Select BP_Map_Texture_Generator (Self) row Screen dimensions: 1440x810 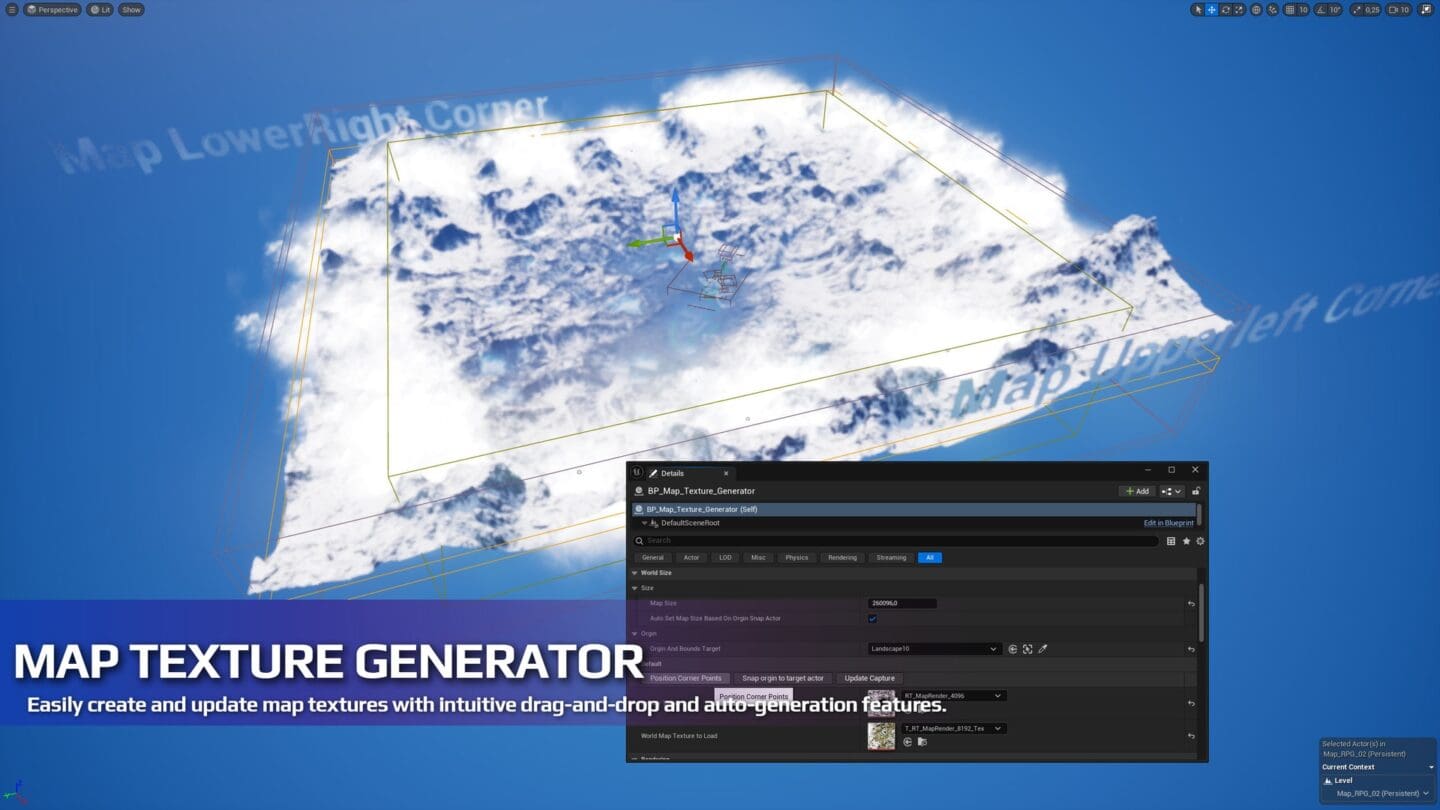[914, 509]
